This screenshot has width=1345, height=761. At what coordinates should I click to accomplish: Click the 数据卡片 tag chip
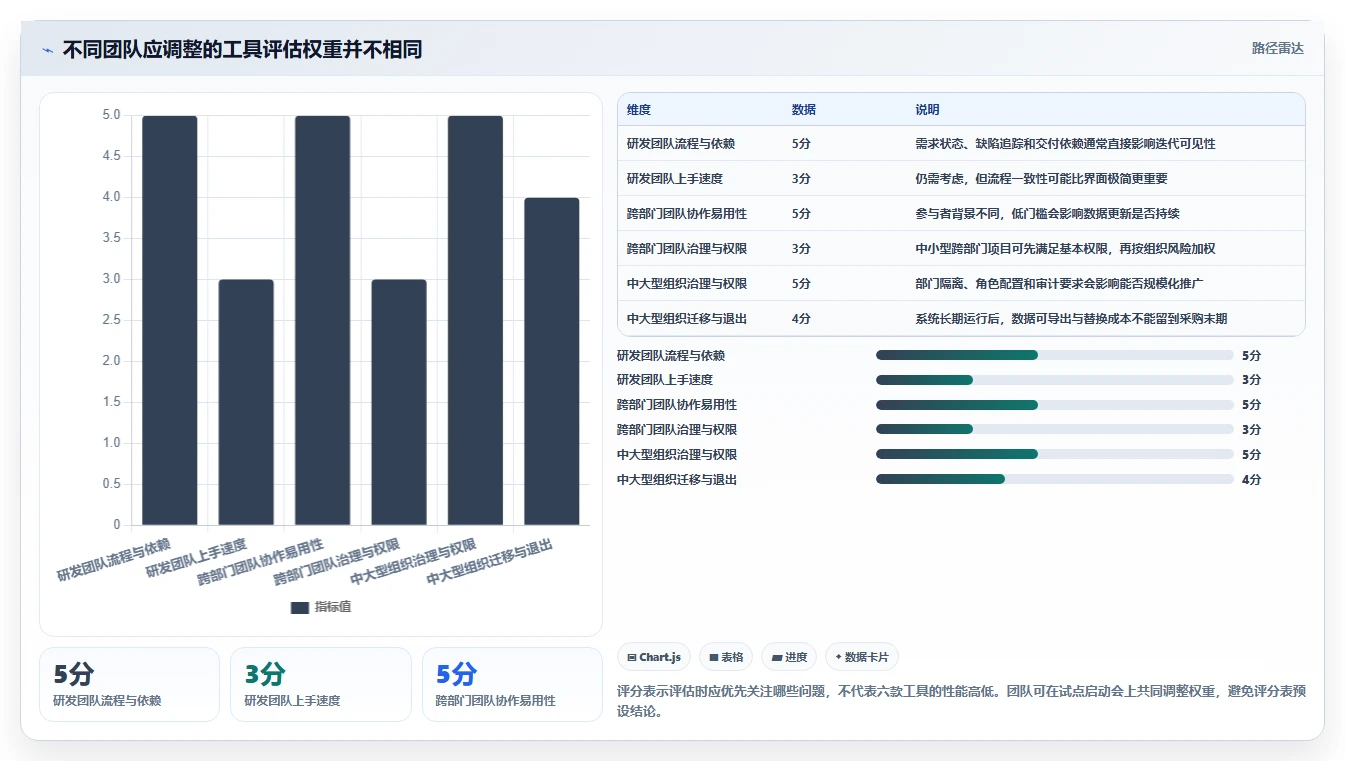tap(862, 657)
